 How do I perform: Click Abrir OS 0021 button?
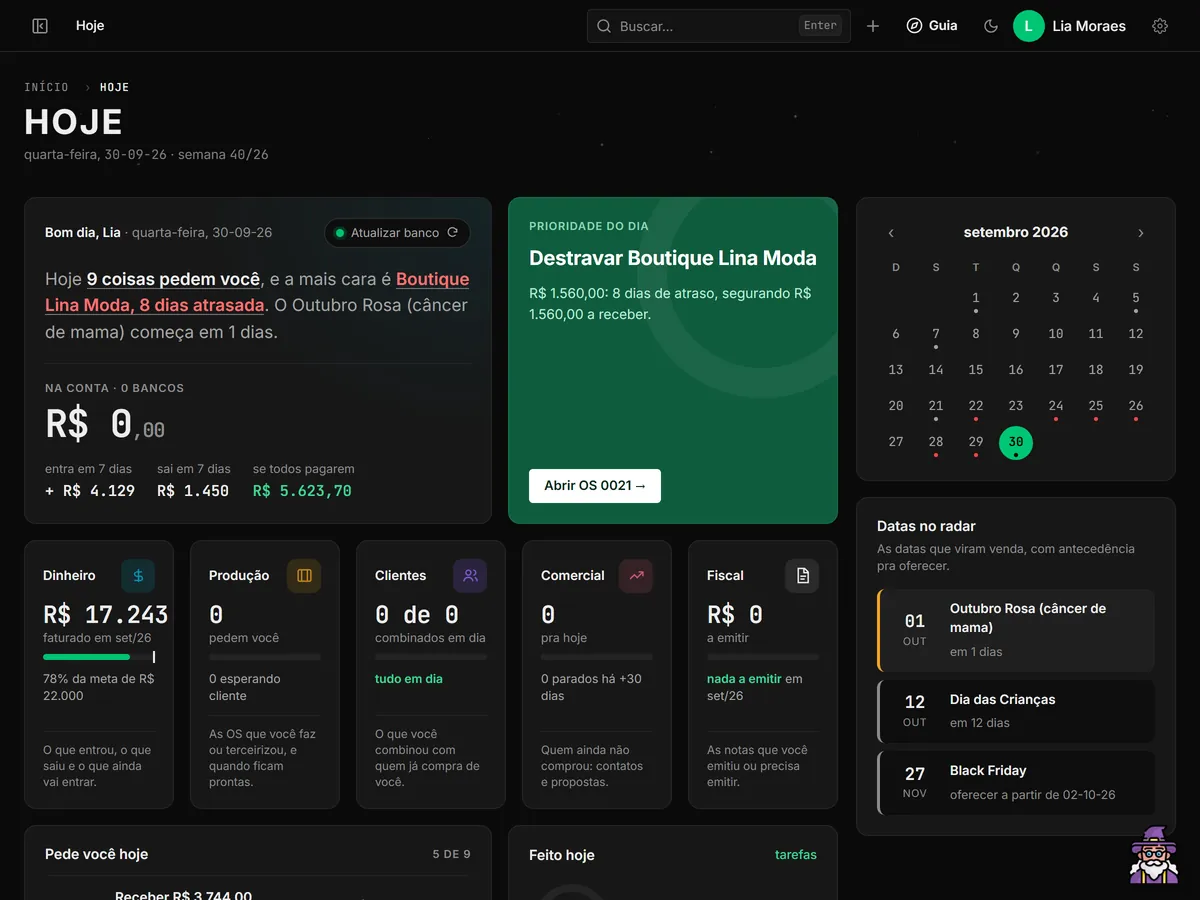[595, 486]
